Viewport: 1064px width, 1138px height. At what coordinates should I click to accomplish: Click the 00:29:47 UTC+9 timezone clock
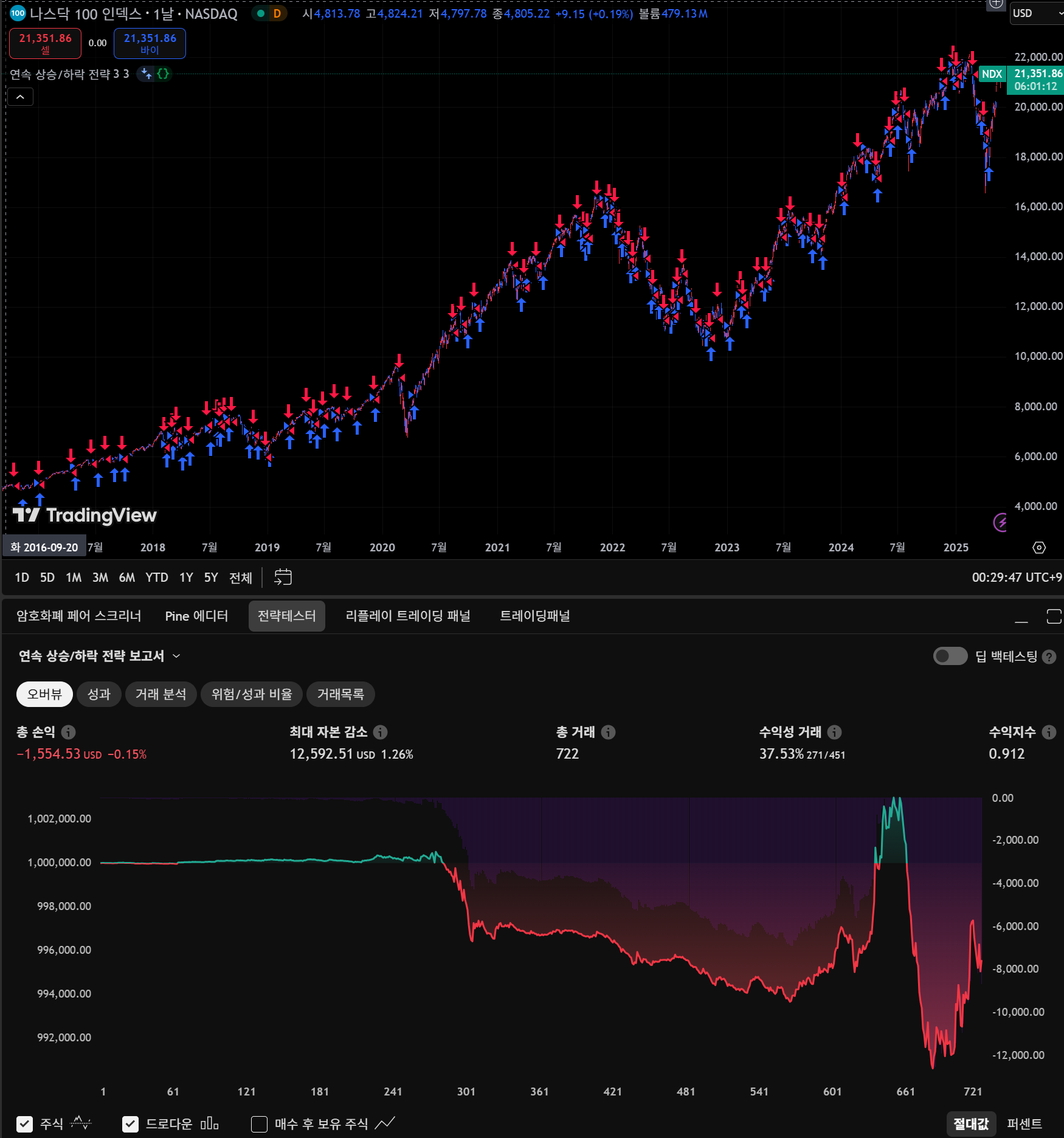1017,578
